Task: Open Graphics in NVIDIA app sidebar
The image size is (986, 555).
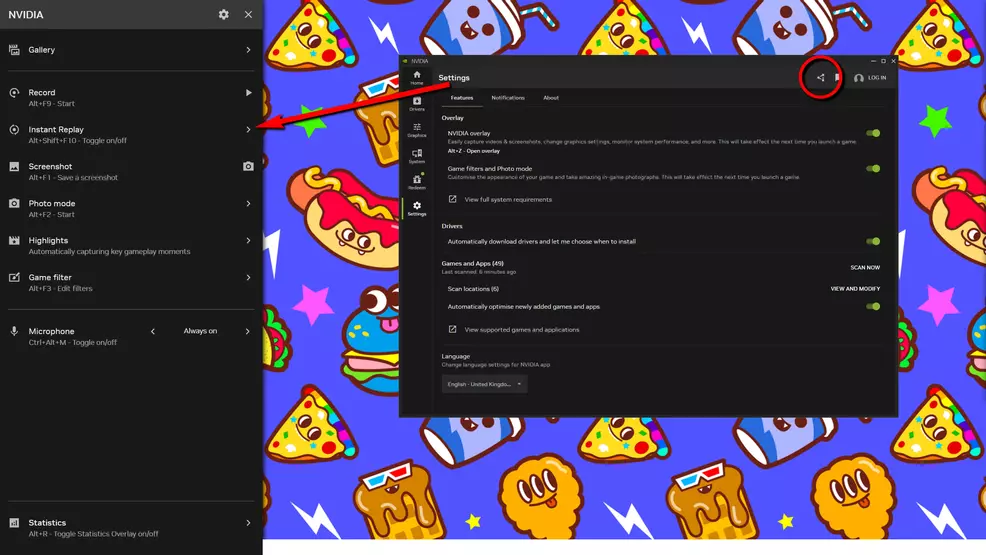Action: pos(416,130)
